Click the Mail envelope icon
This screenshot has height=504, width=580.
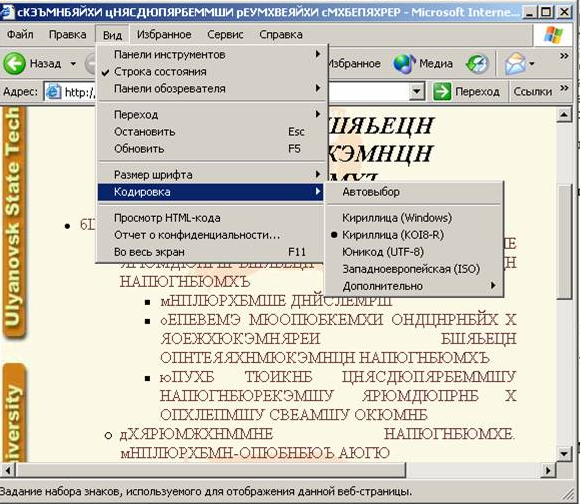pyautogui.click(x=515, y=64)
